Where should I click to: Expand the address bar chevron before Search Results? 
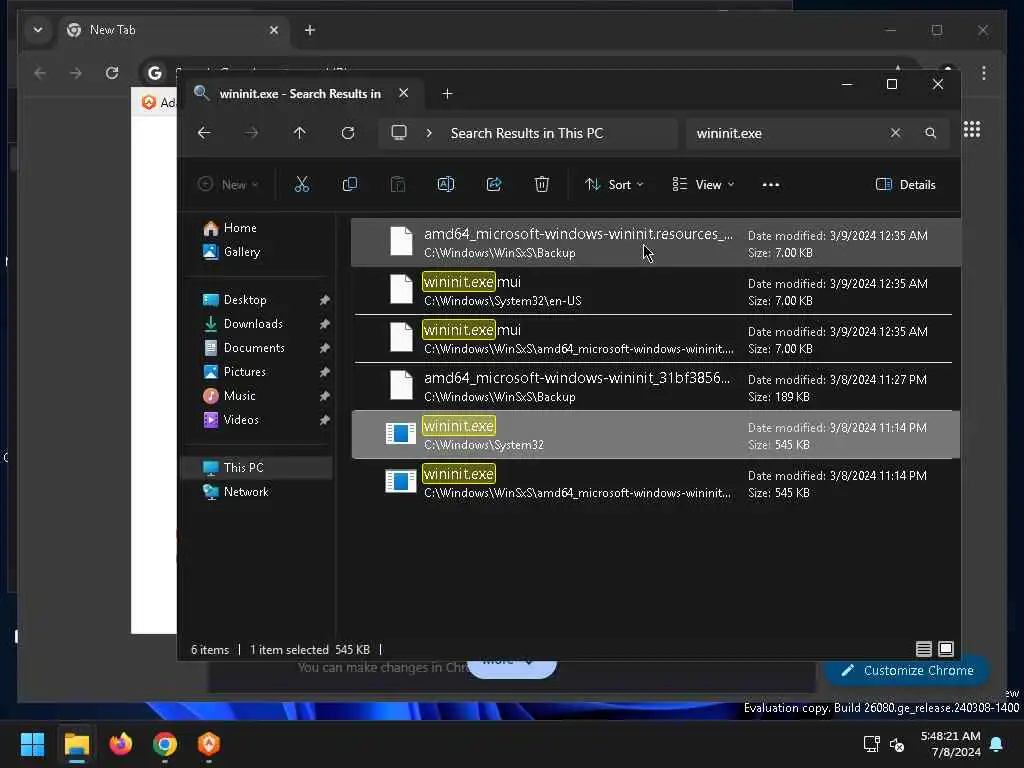(x=429, y=133)
